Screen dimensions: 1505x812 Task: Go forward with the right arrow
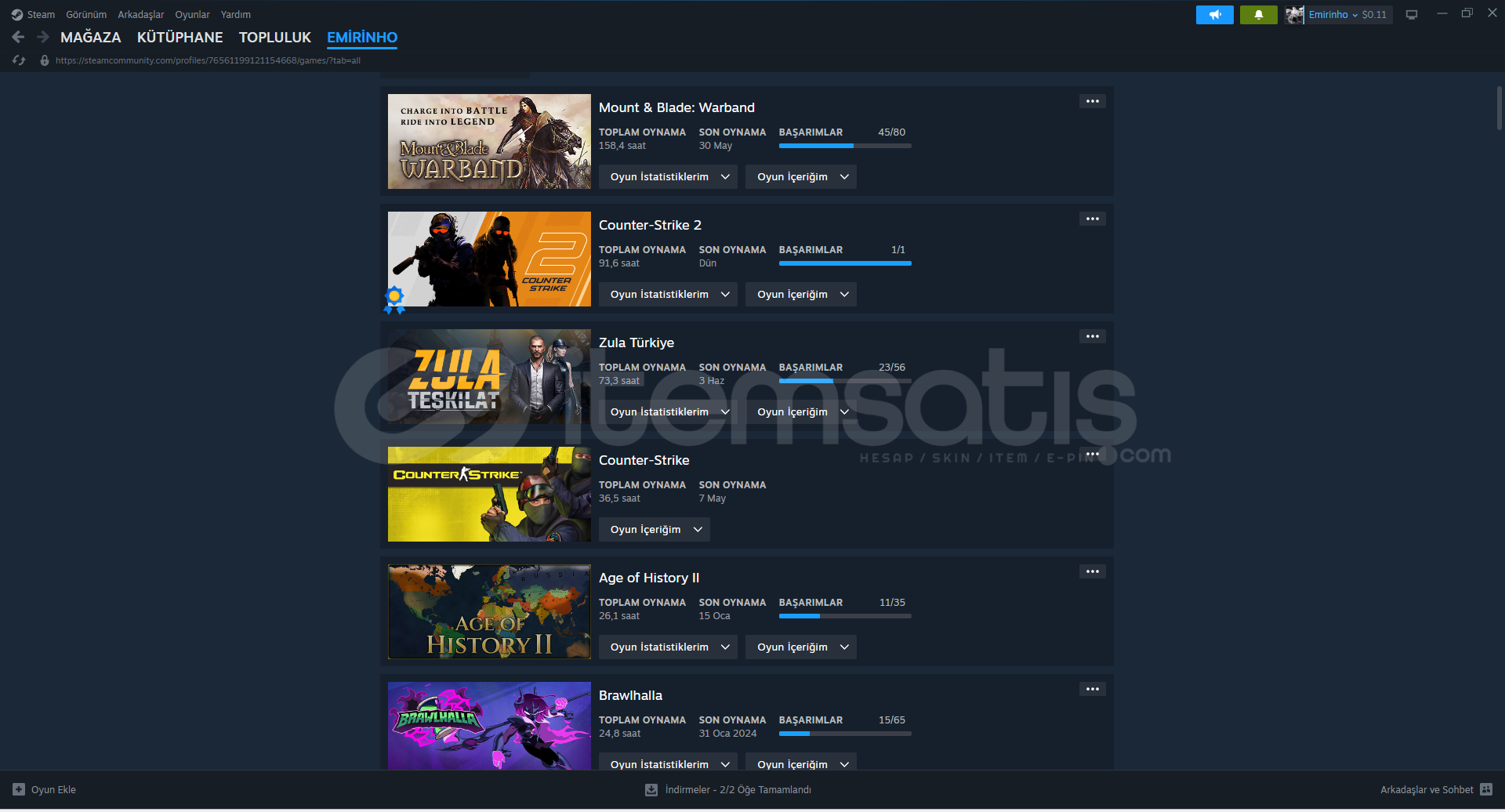pos(43,37)
